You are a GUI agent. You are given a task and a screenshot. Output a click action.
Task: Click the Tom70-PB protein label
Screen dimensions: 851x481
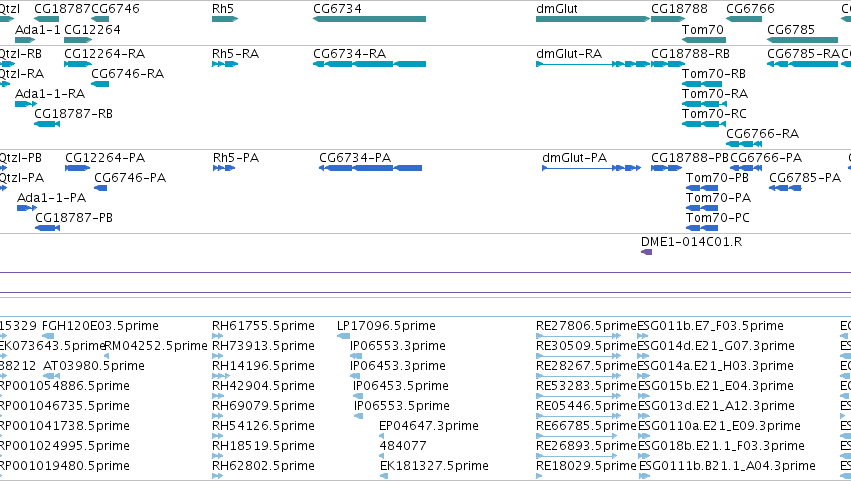coord(717,178)
